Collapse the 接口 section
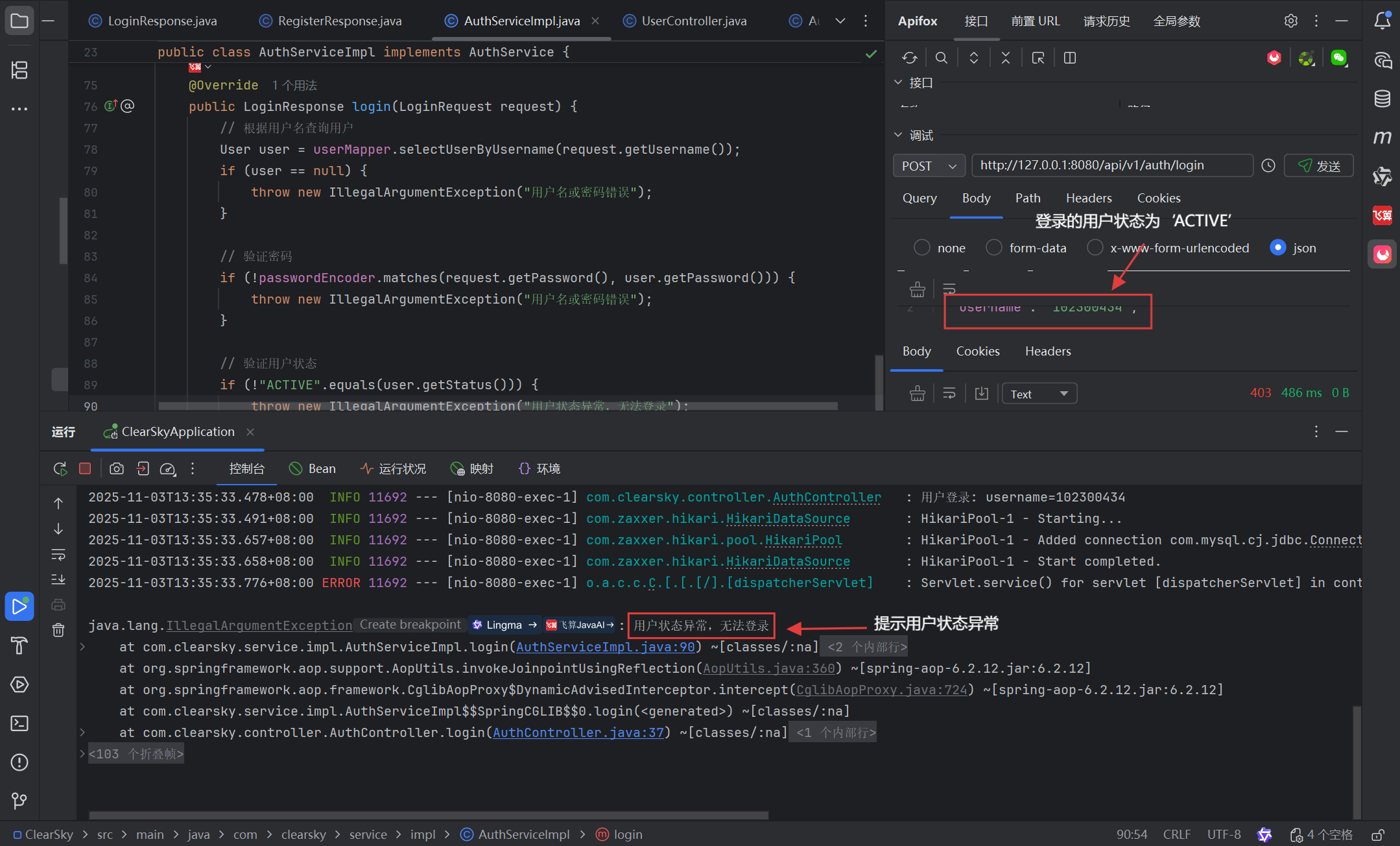 898,82
